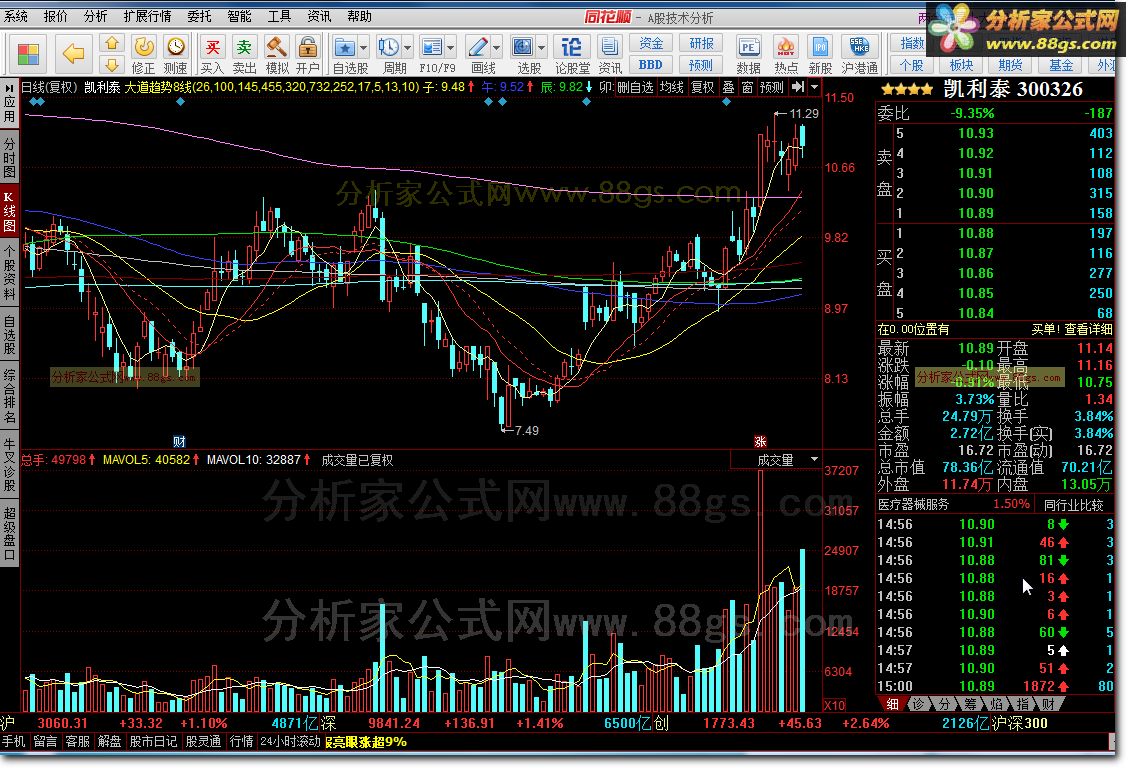Open the 修正 correction tool
The height and width of the screenshot is (768, 1128).
pos(144,54)
